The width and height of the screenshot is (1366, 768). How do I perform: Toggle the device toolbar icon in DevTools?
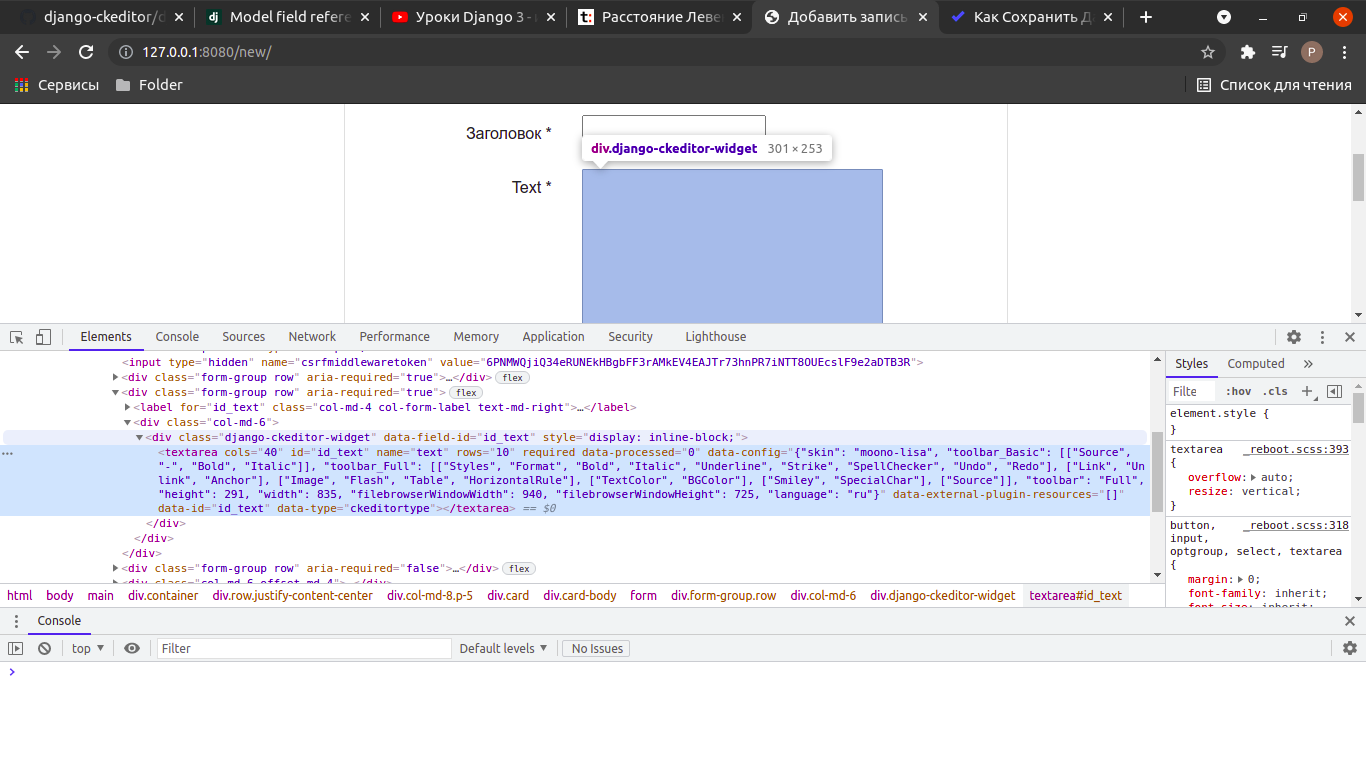(43, 337)
